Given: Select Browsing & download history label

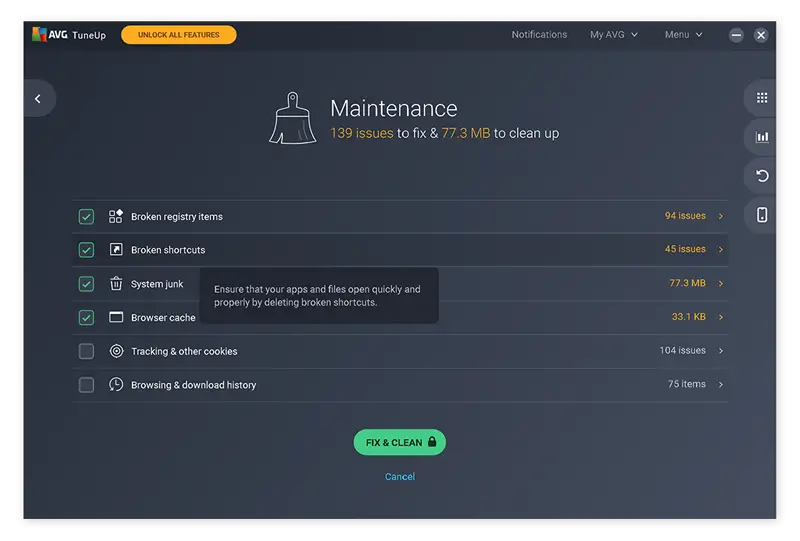Looking at the screenshot, I should (x=193, y=385).
